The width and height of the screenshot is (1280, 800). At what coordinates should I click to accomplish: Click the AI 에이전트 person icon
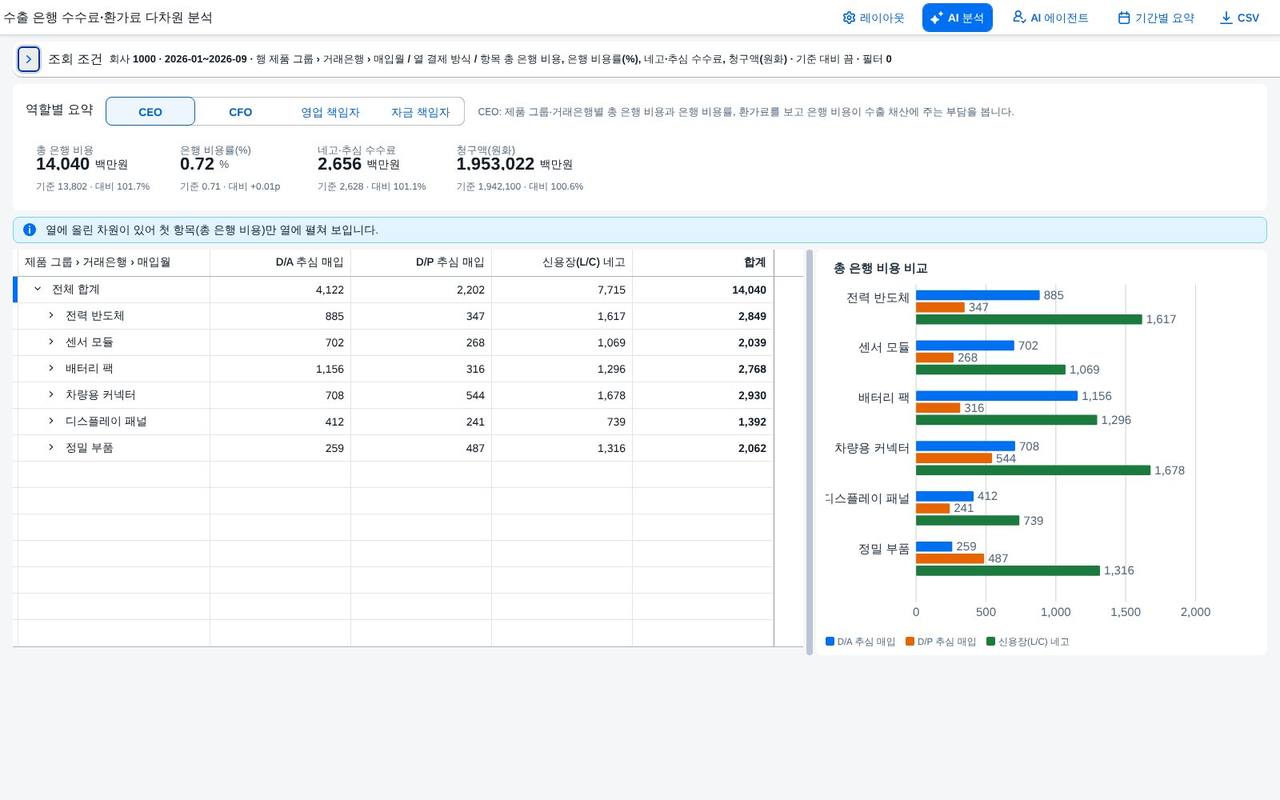click(x=1019, y=17)
